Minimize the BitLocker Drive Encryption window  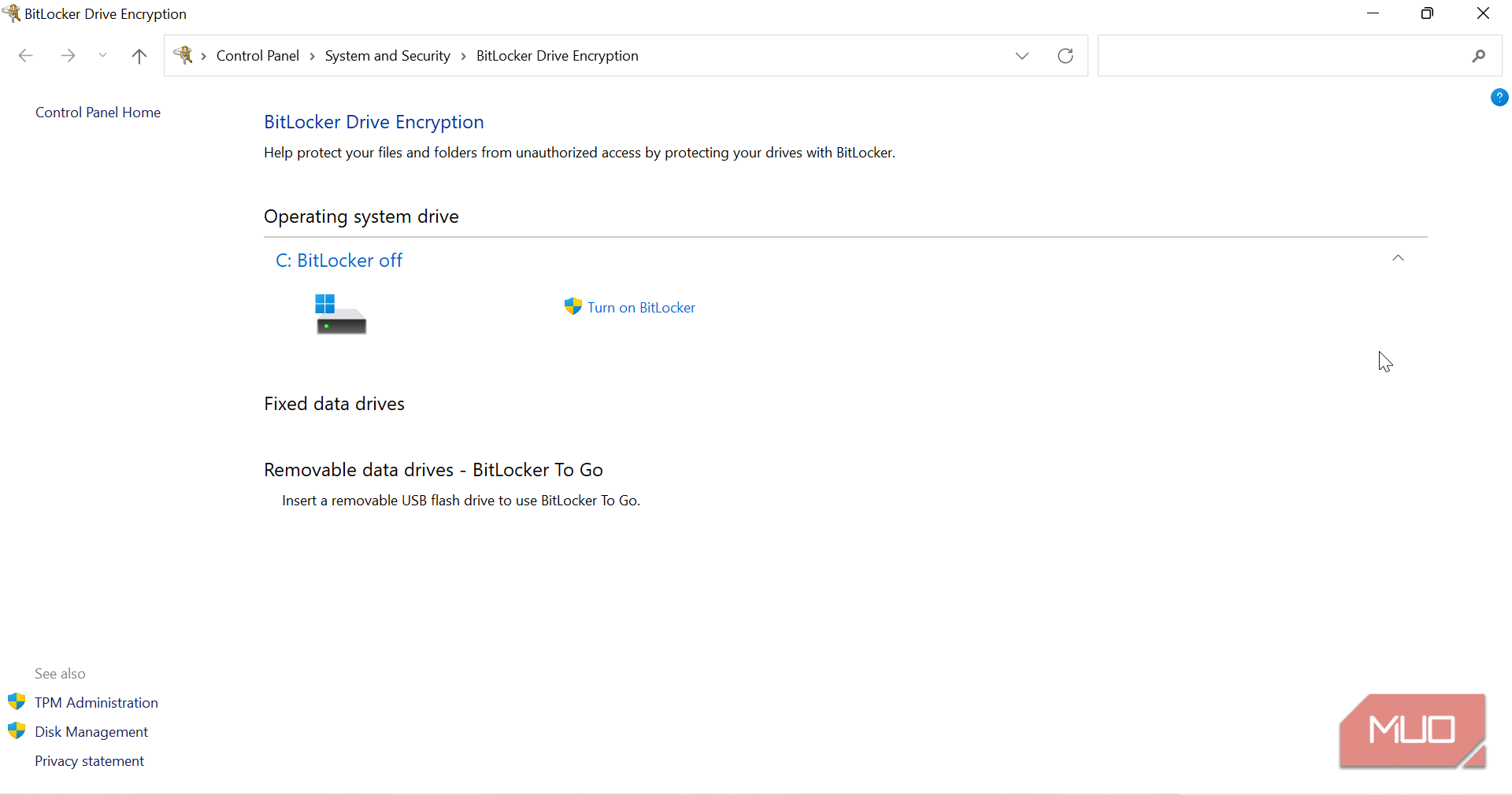click(x=1373, y=13)
